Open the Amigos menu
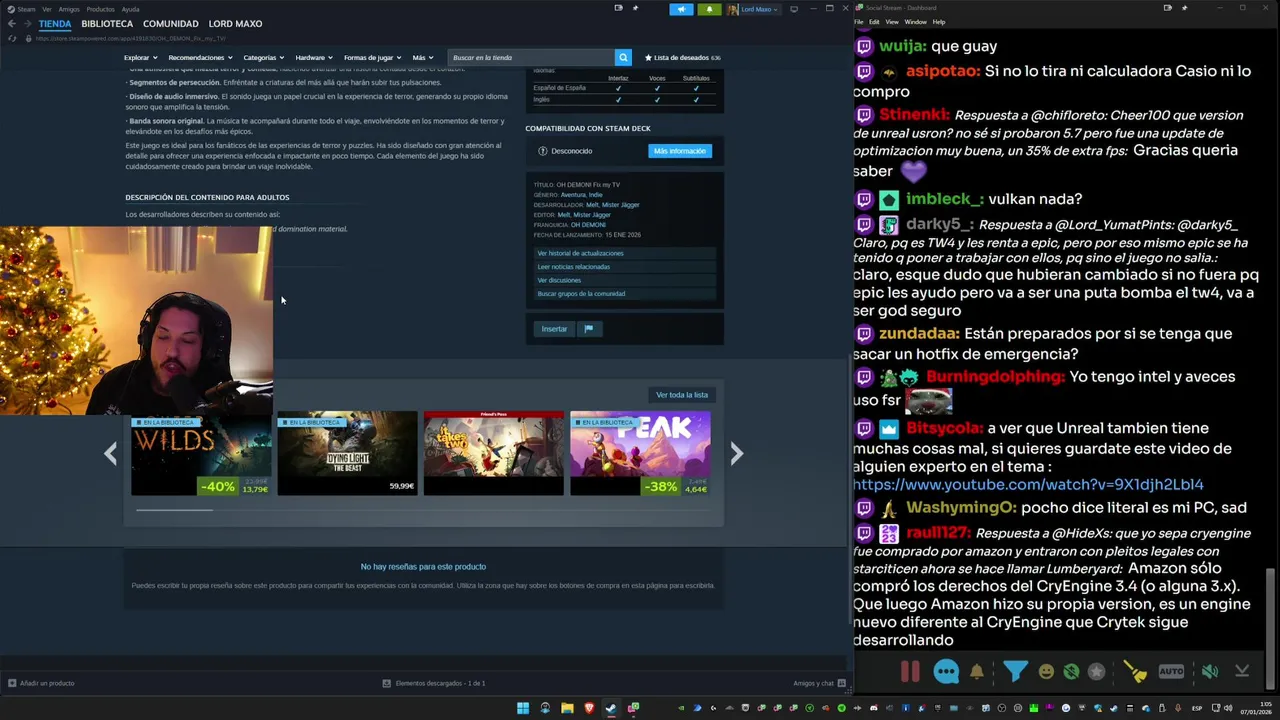Screen dimensions: 1280x720 (69, 9)
